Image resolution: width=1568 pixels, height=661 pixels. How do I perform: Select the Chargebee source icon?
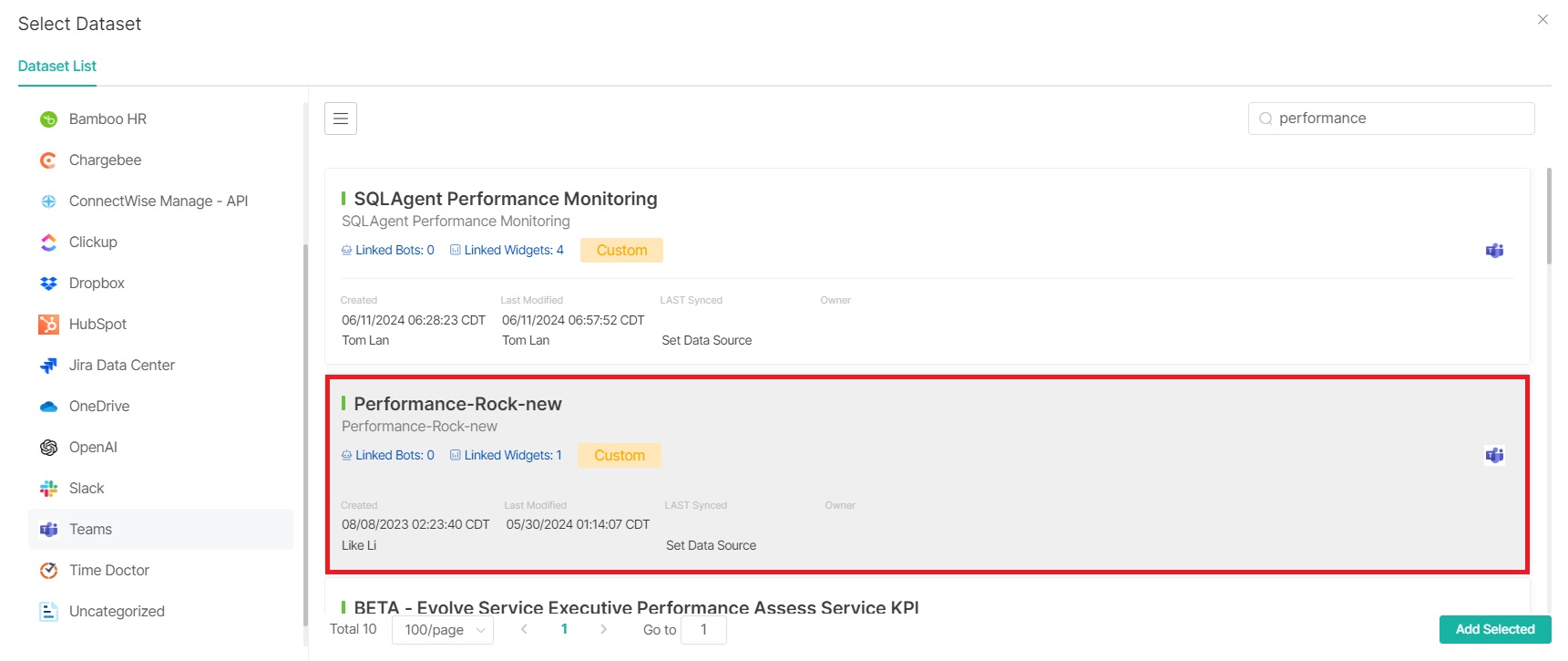click(48, 160)
